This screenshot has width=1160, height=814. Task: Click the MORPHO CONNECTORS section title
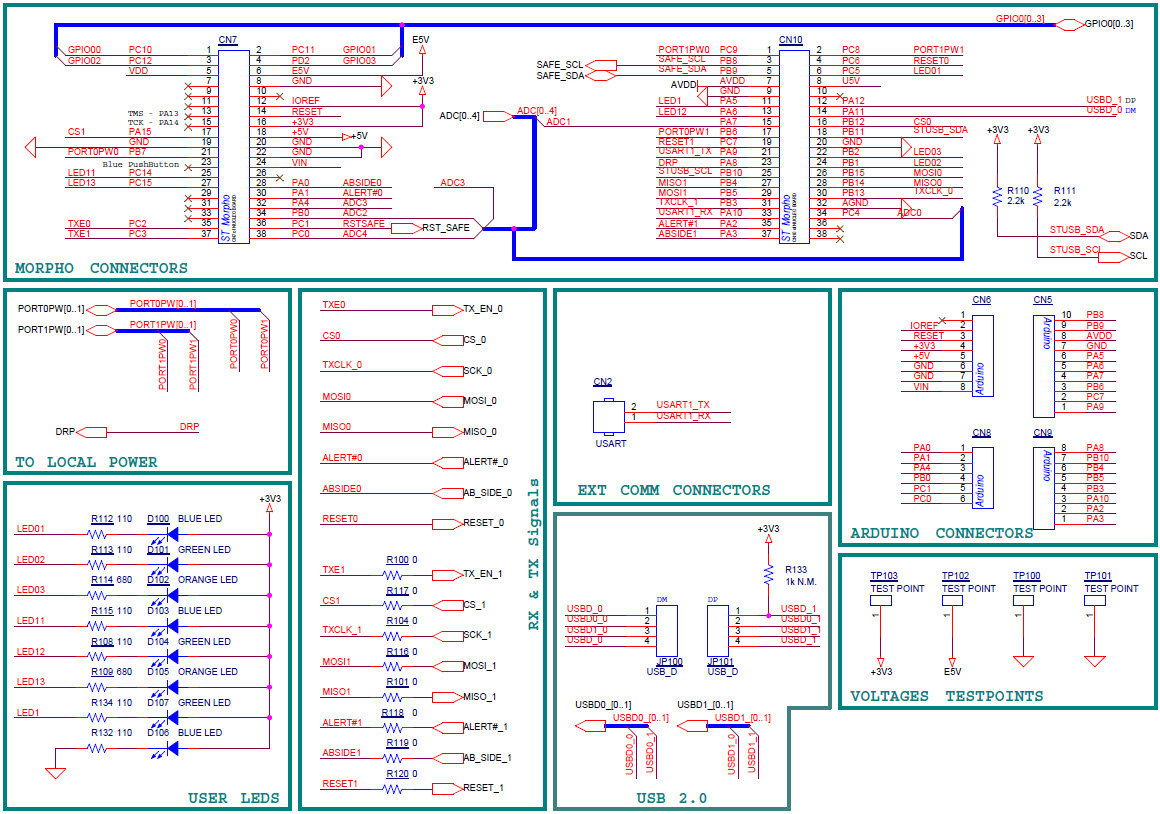[x=100, y=268]
